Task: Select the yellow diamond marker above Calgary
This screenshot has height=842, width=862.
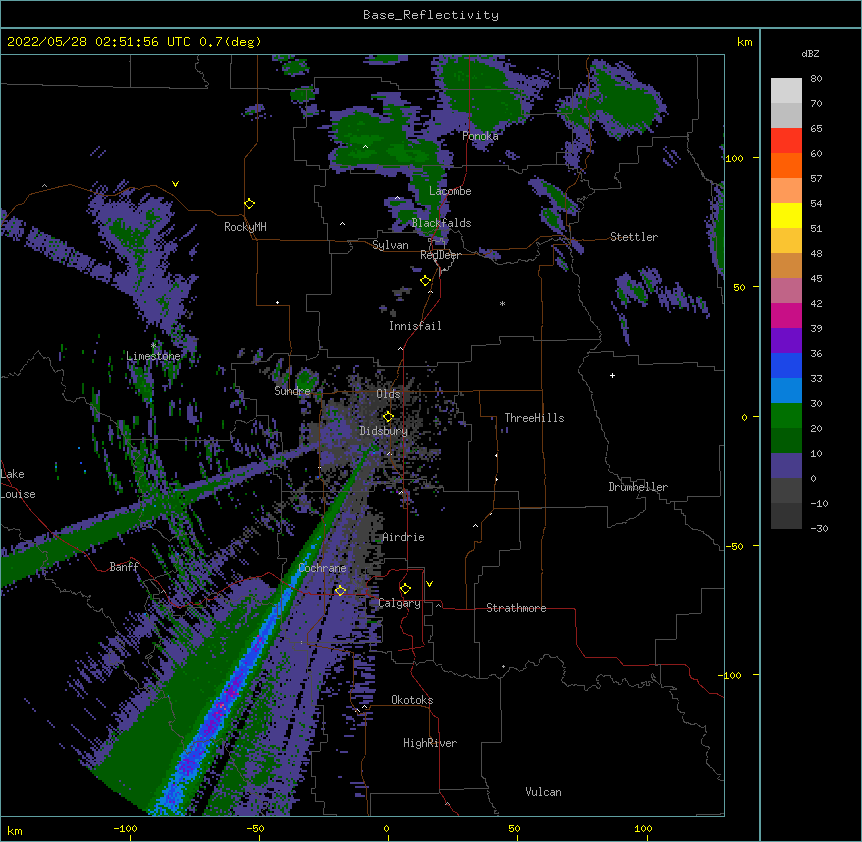Action: [x=405, y=589]
